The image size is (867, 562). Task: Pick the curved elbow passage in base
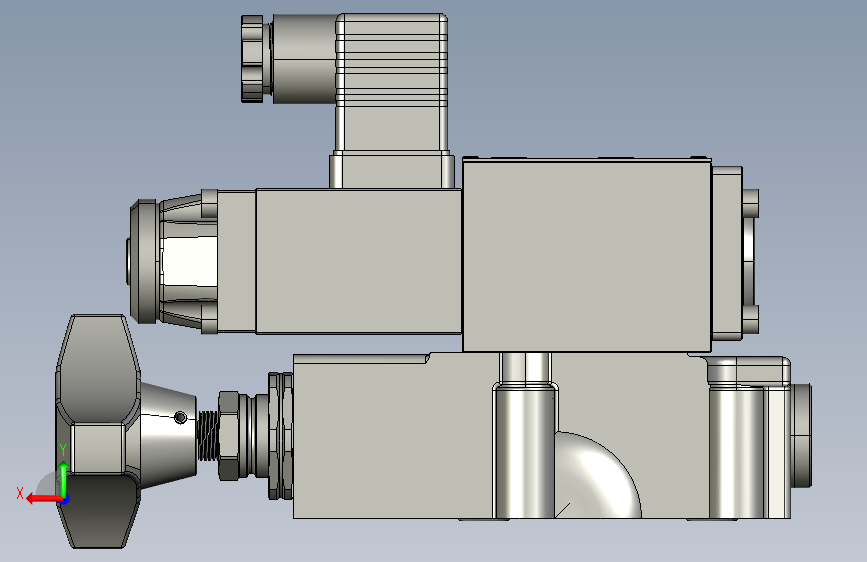pos(597,475)
